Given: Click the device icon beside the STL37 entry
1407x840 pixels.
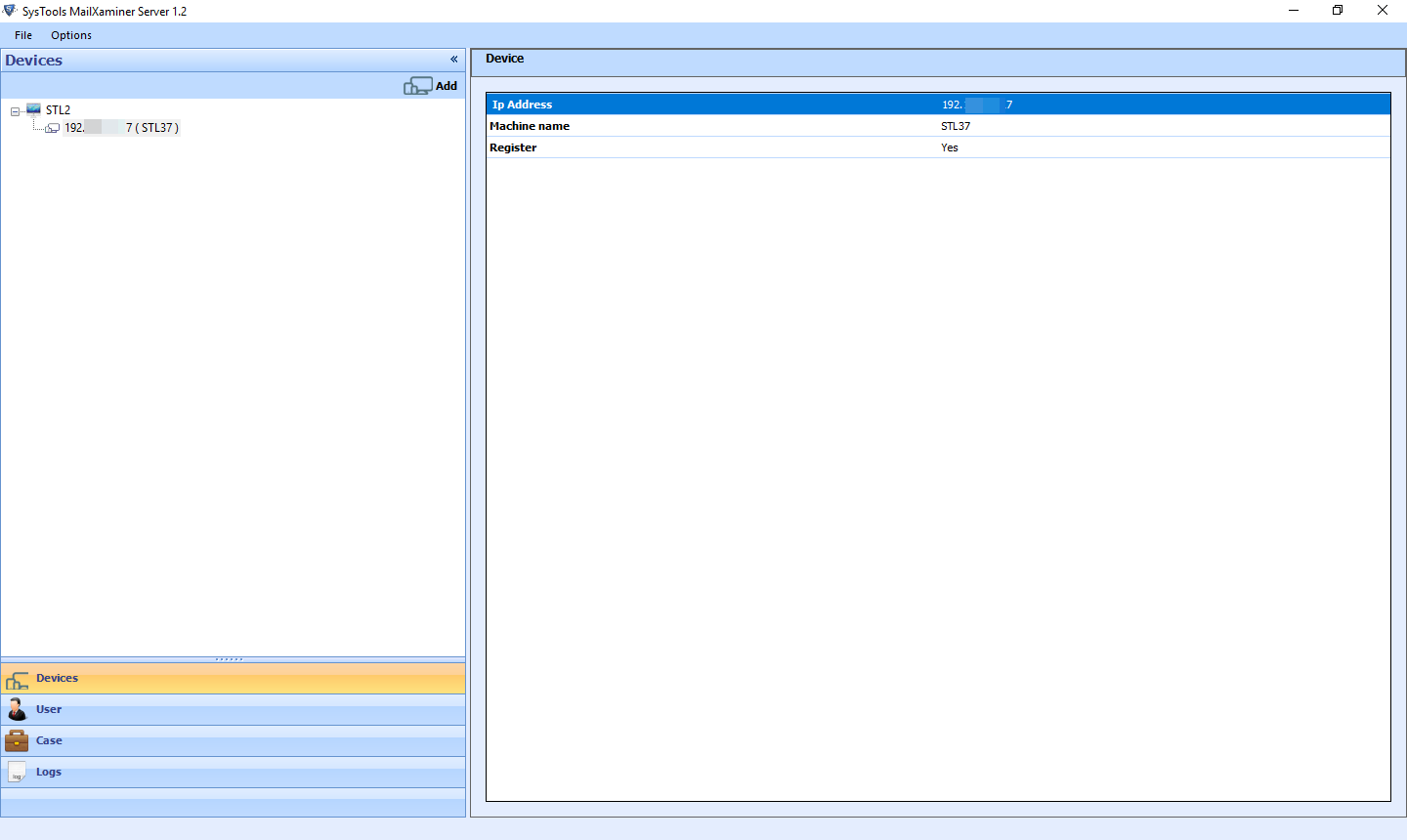Looking at the screenshot, I should click(53, 128).
